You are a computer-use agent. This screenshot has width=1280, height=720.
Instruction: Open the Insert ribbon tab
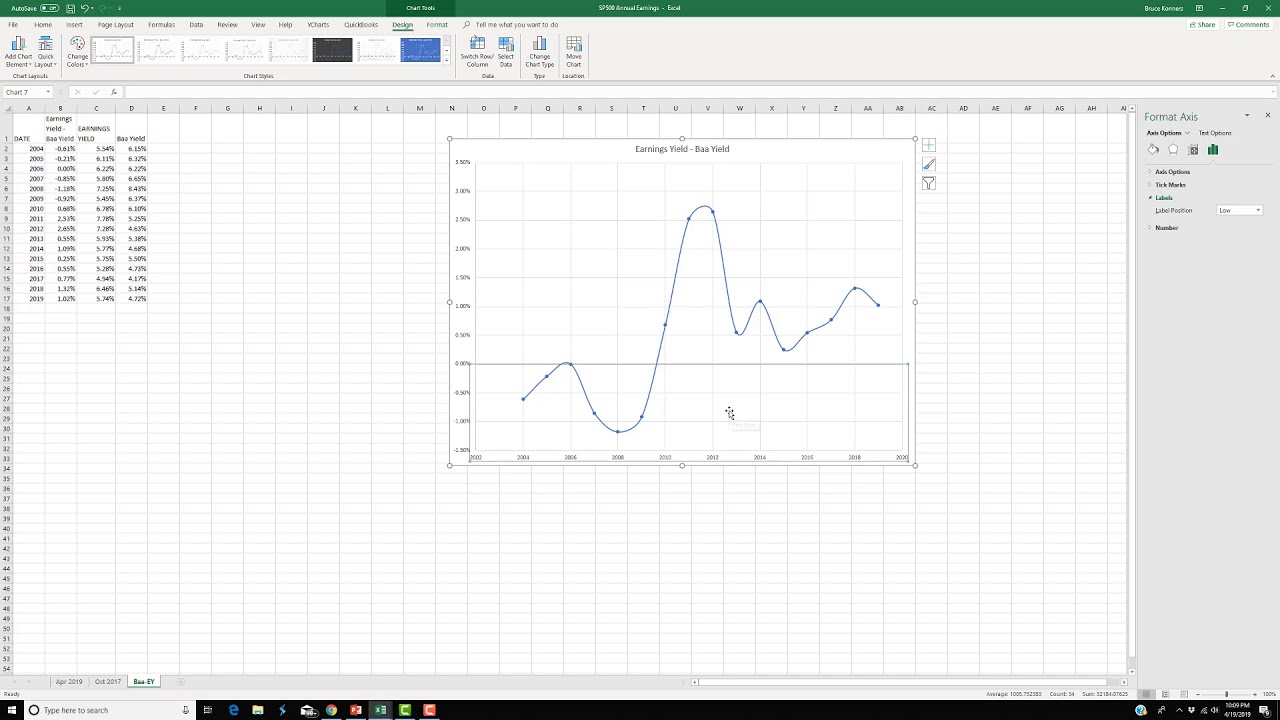(x=74, y=24)
